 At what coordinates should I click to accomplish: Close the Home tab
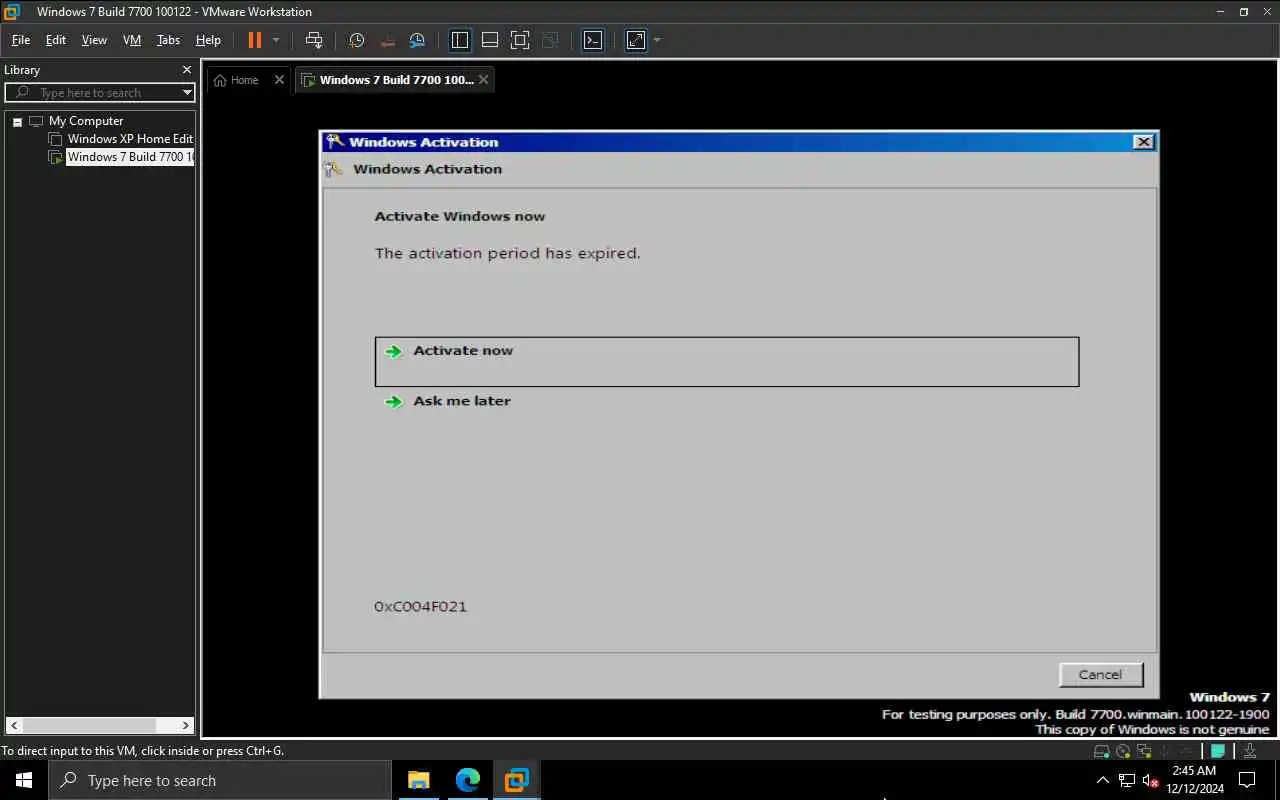279,80
